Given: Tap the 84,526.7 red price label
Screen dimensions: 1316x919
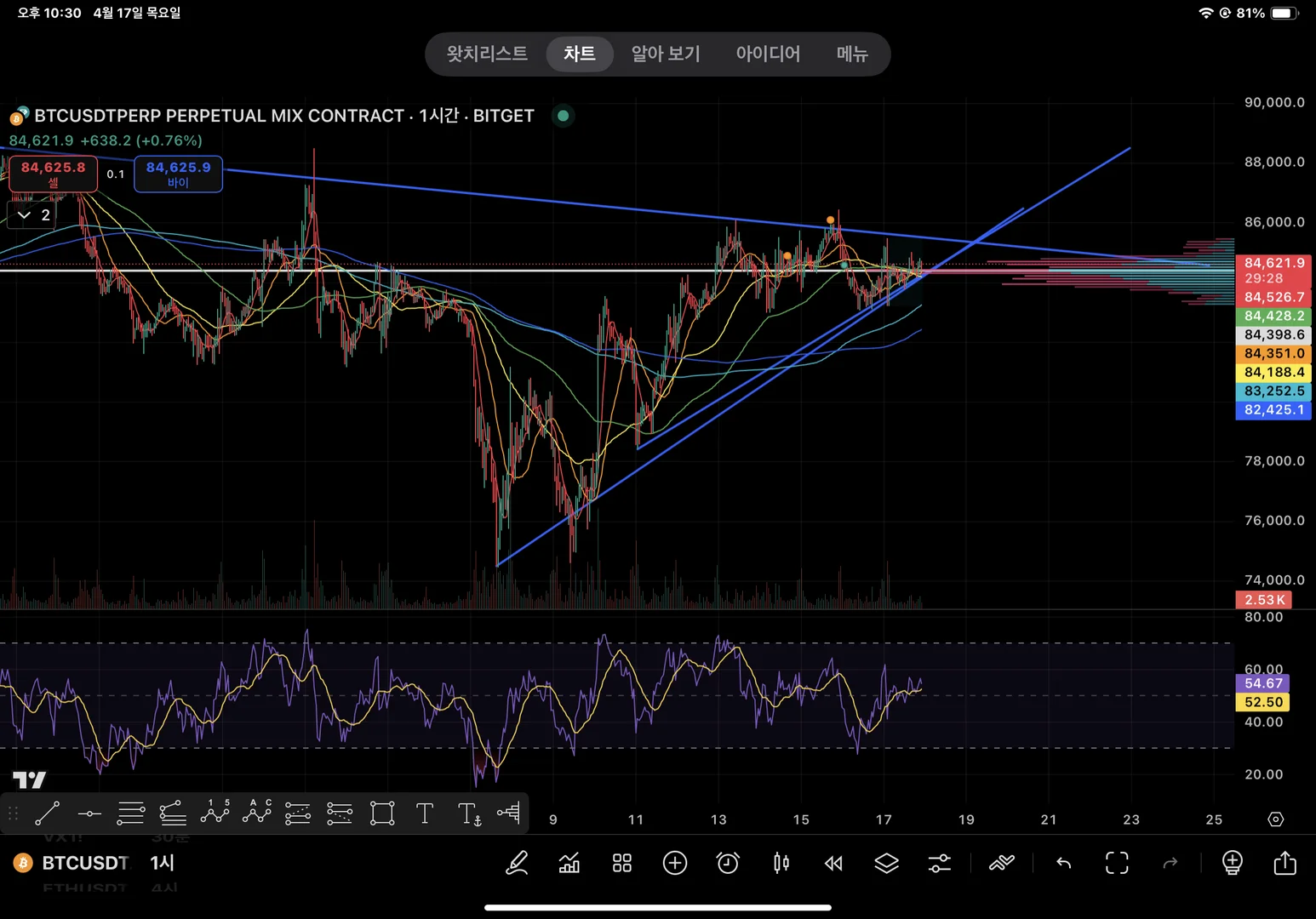Looking at the screenshot, I should tap(1273, 297).
